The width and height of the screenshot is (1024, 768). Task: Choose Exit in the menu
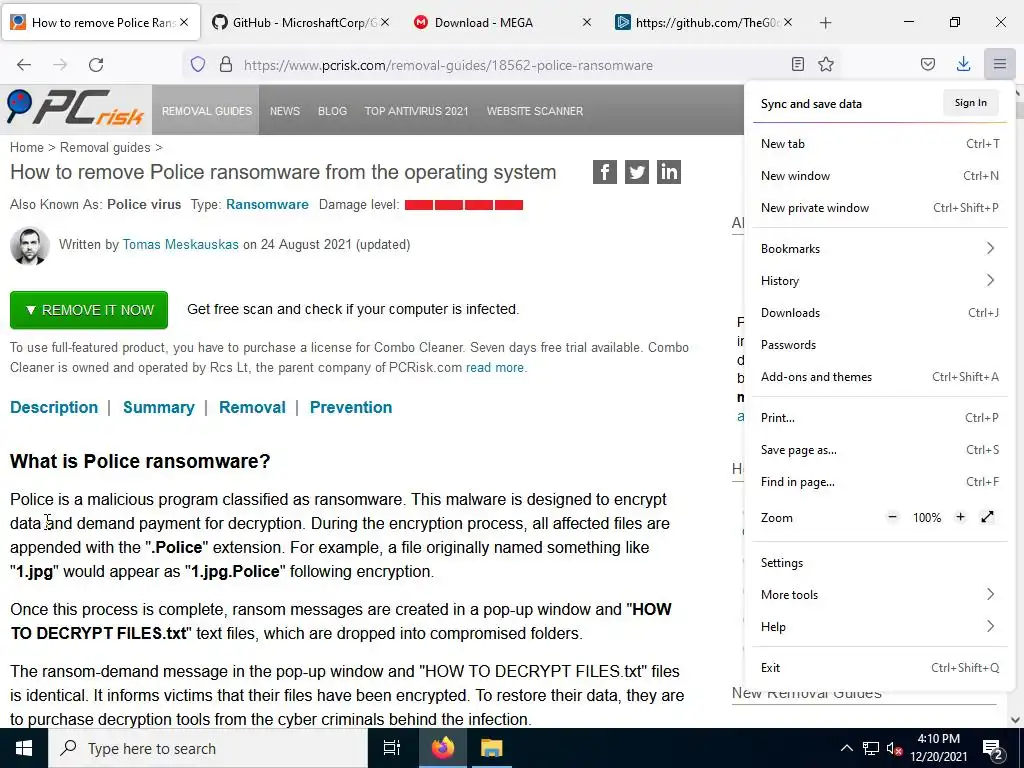(879, 667)
